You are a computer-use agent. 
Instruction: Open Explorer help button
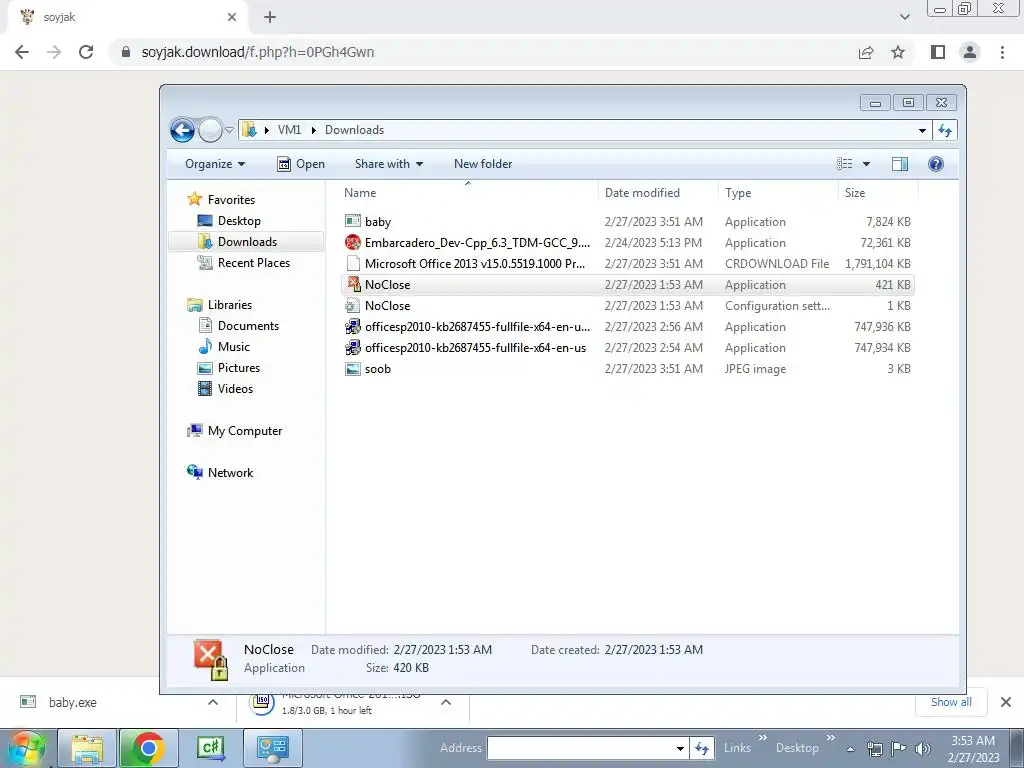pos(935,164)
